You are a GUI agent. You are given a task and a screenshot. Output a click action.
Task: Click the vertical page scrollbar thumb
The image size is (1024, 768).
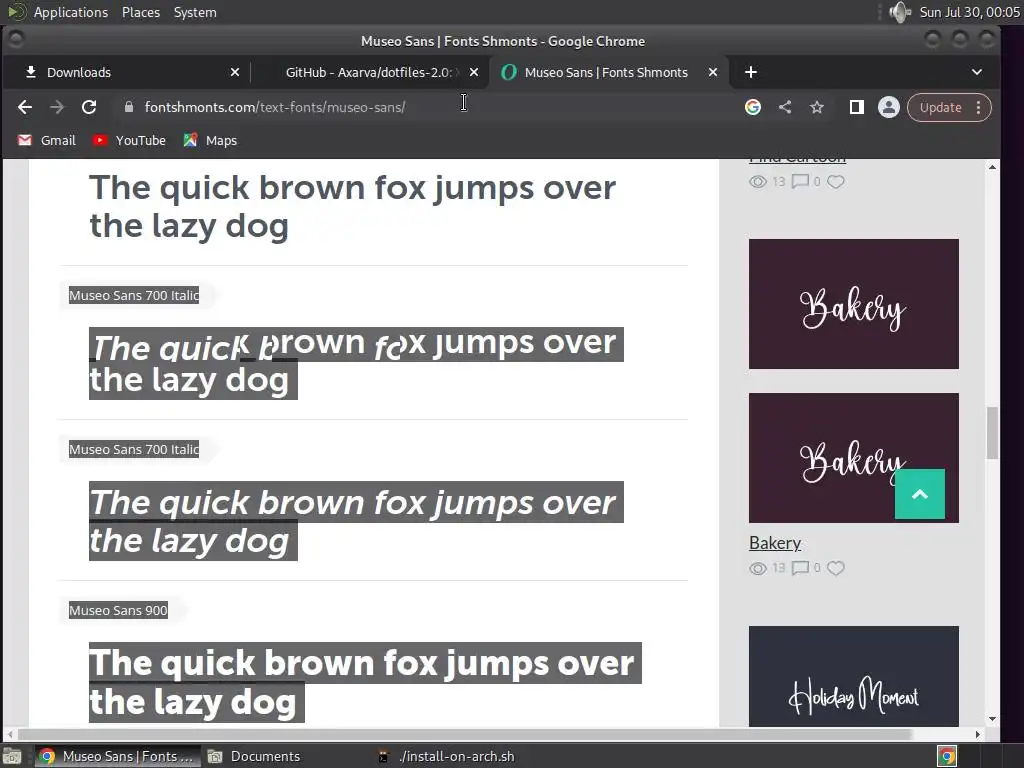[992, 433]
